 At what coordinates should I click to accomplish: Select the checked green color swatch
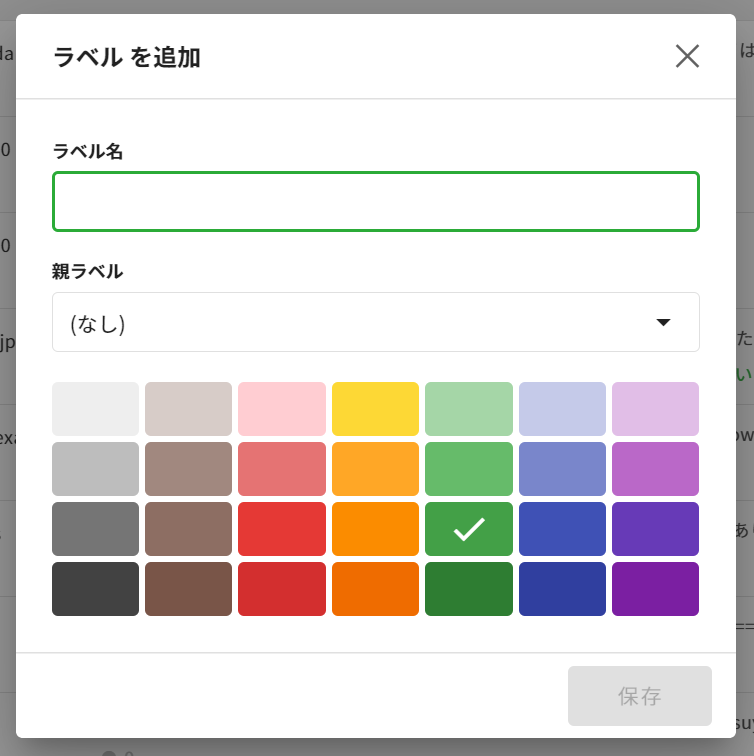point(469,529)
